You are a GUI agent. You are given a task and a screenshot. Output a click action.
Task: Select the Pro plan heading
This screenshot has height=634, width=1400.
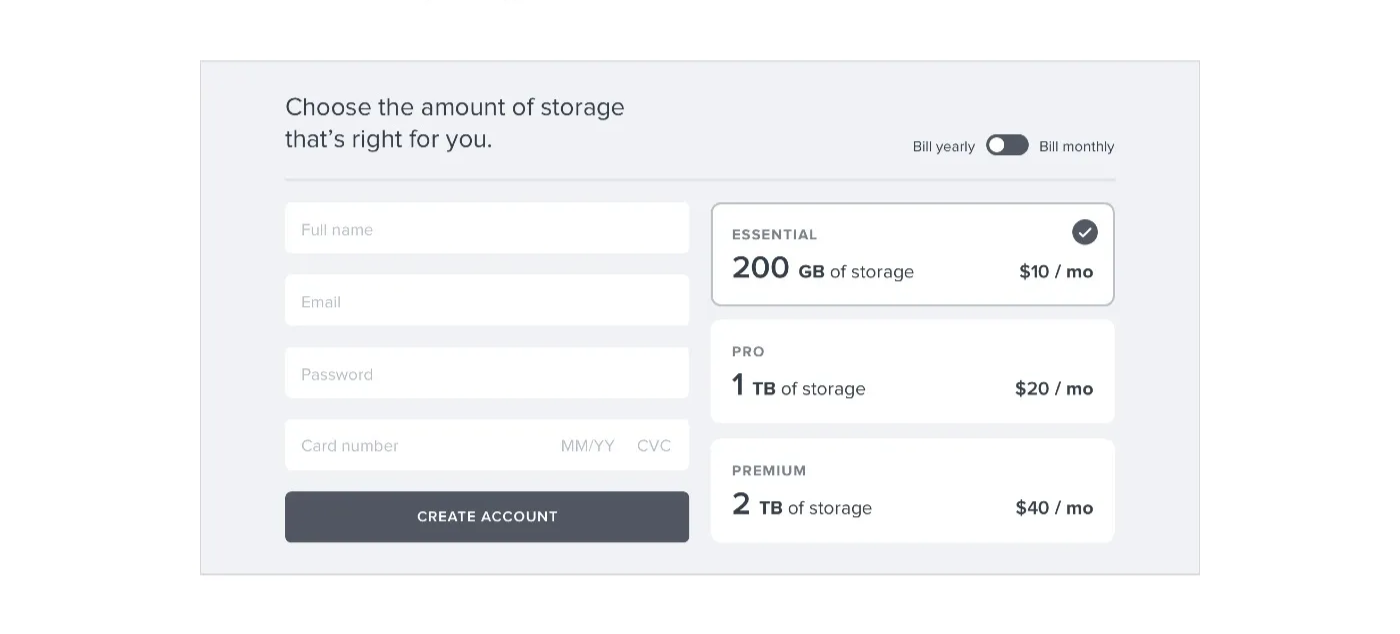748,352
